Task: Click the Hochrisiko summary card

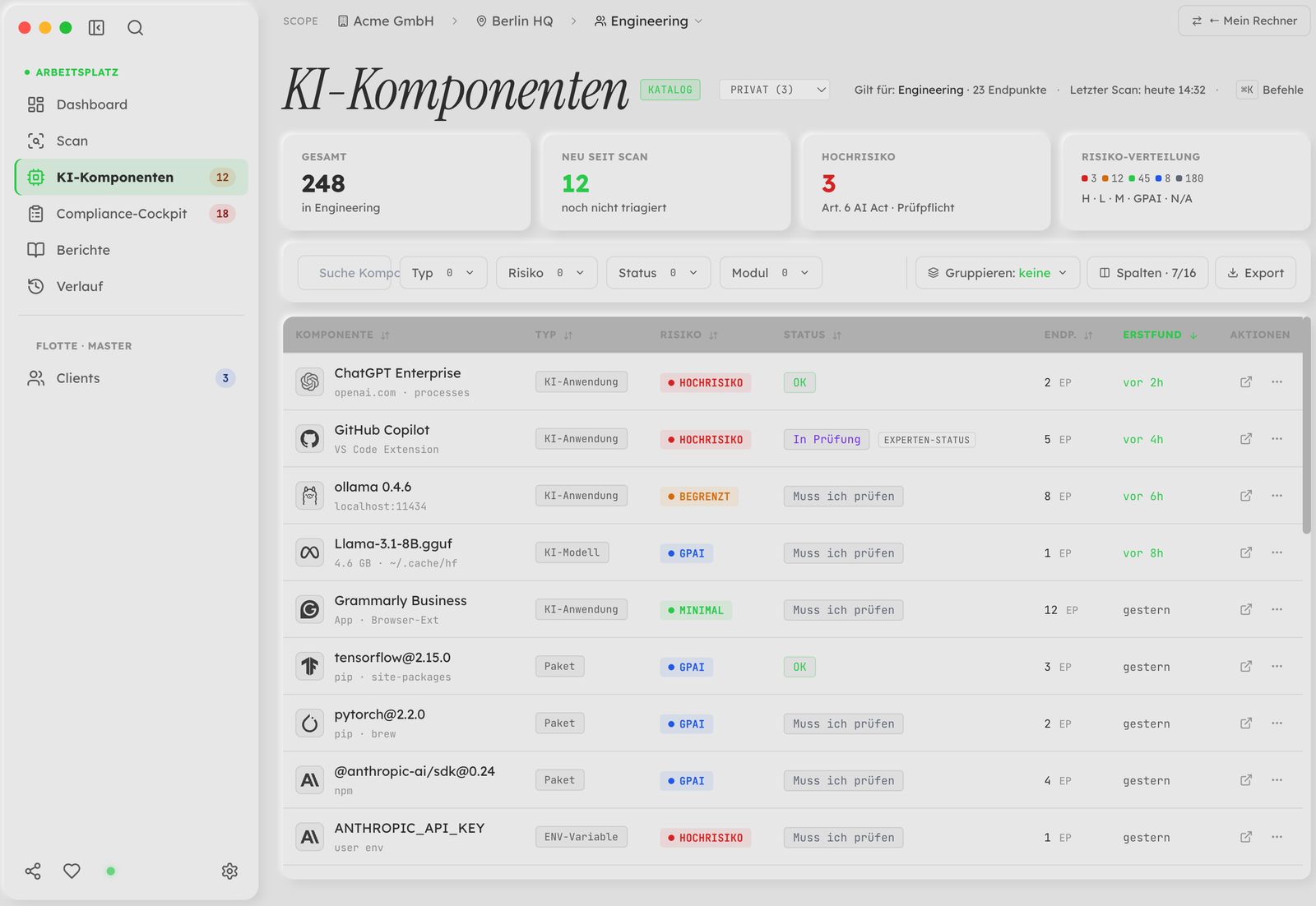Action: tap(925, 182)
